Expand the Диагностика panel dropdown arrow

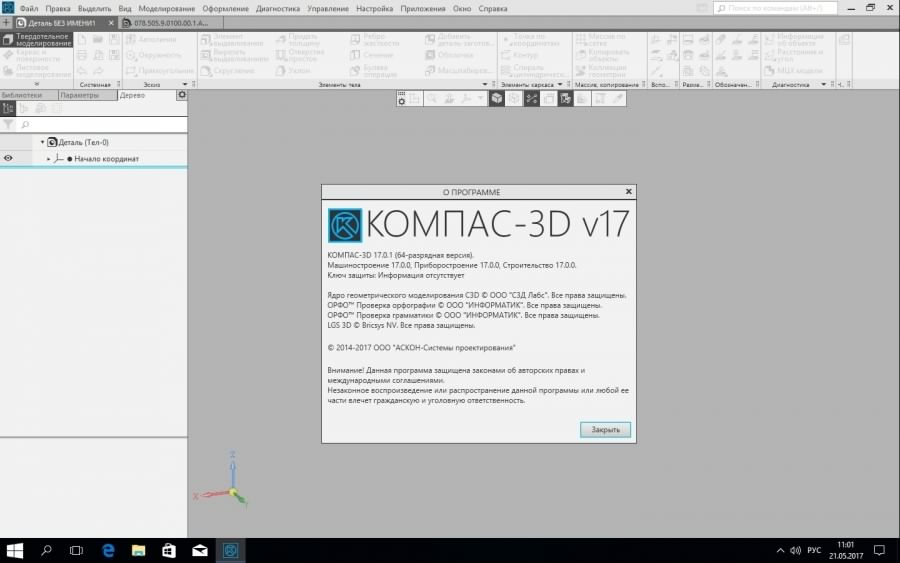click(823, 84)
